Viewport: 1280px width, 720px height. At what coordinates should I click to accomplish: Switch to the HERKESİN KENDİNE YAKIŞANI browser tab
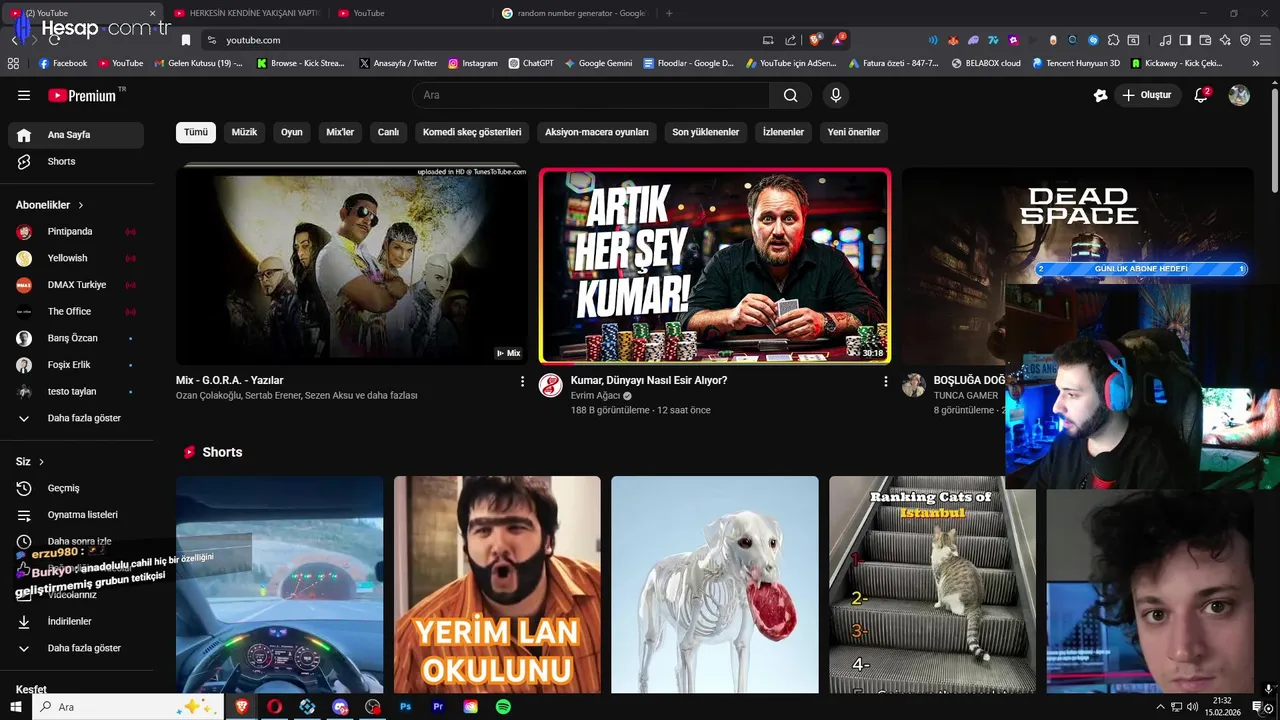(x=246, y=13)
